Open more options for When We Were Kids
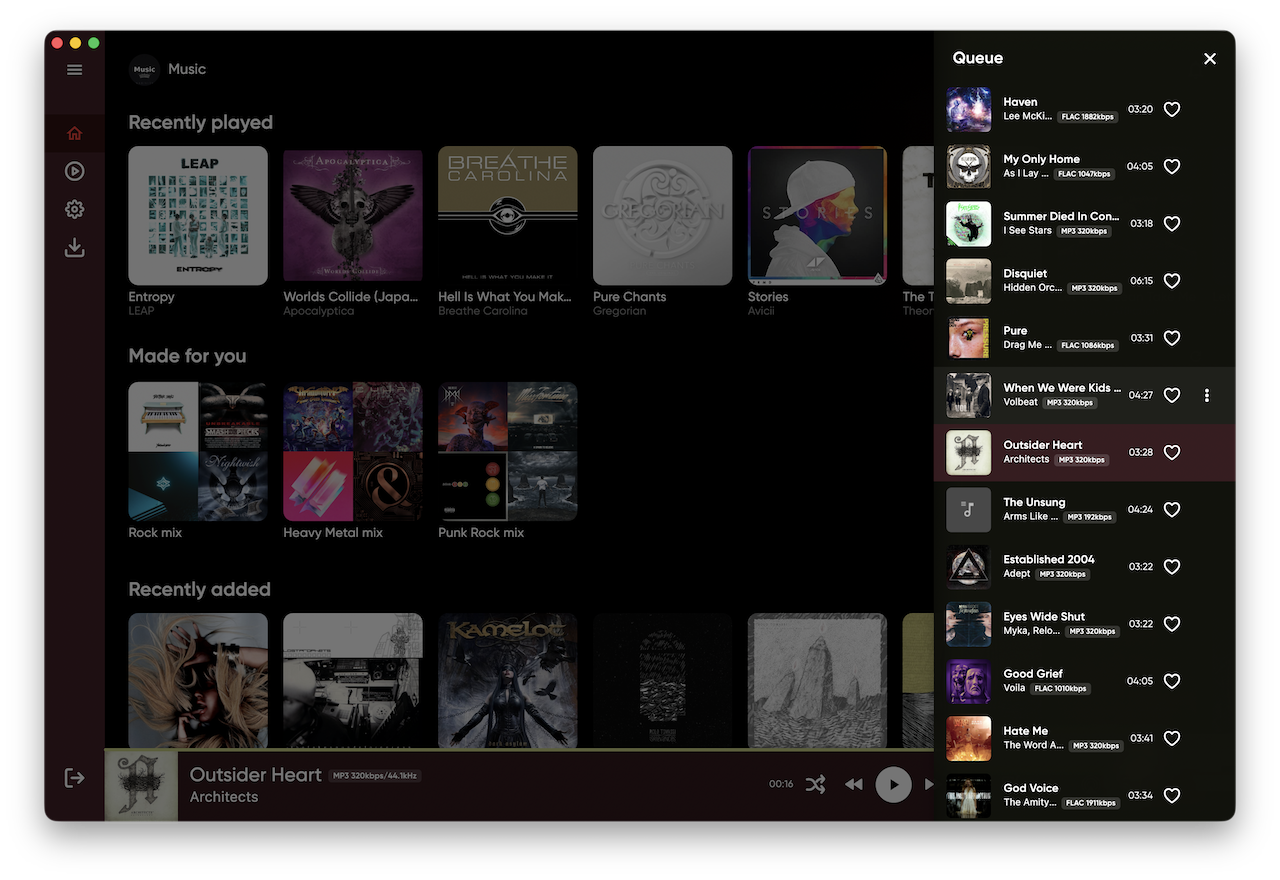 tap(1207, 395)
